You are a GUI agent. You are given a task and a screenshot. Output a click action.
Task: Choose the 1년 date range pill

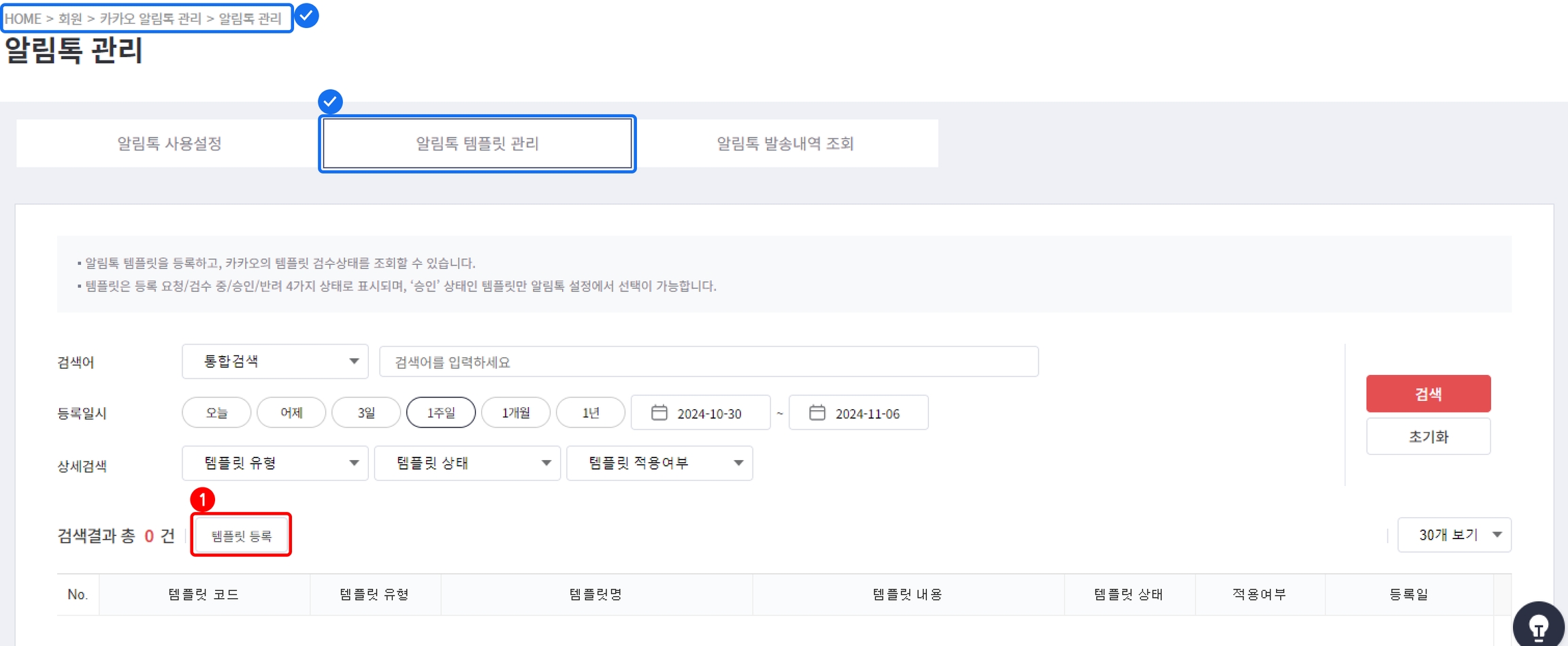[590, 413]
